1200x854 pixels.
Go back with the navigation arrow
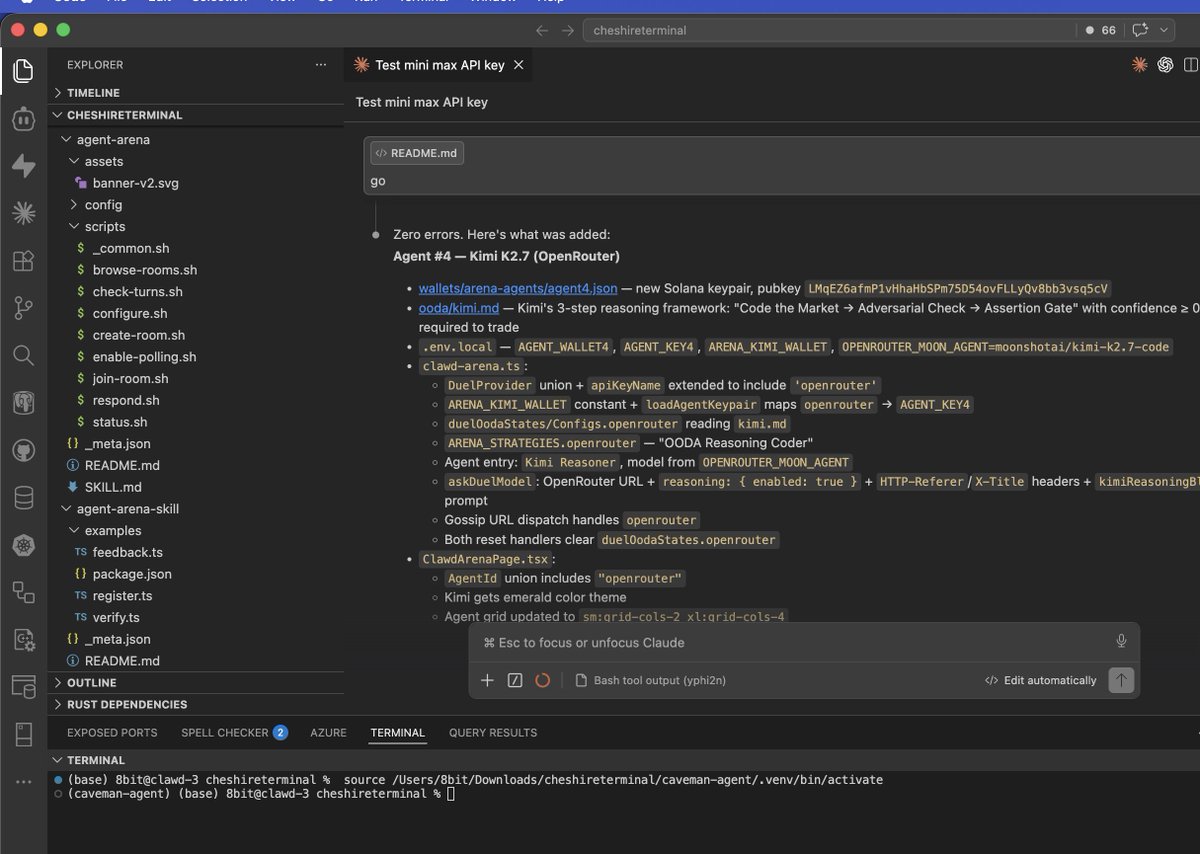coord(542,30)
